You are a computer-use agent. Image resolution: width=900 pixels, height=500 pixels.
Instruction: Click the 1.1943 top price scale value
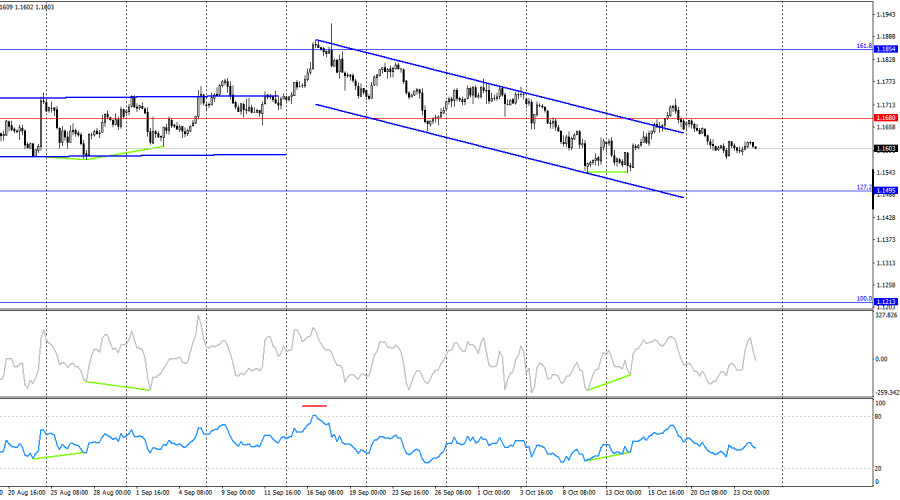tap(885, 14)
